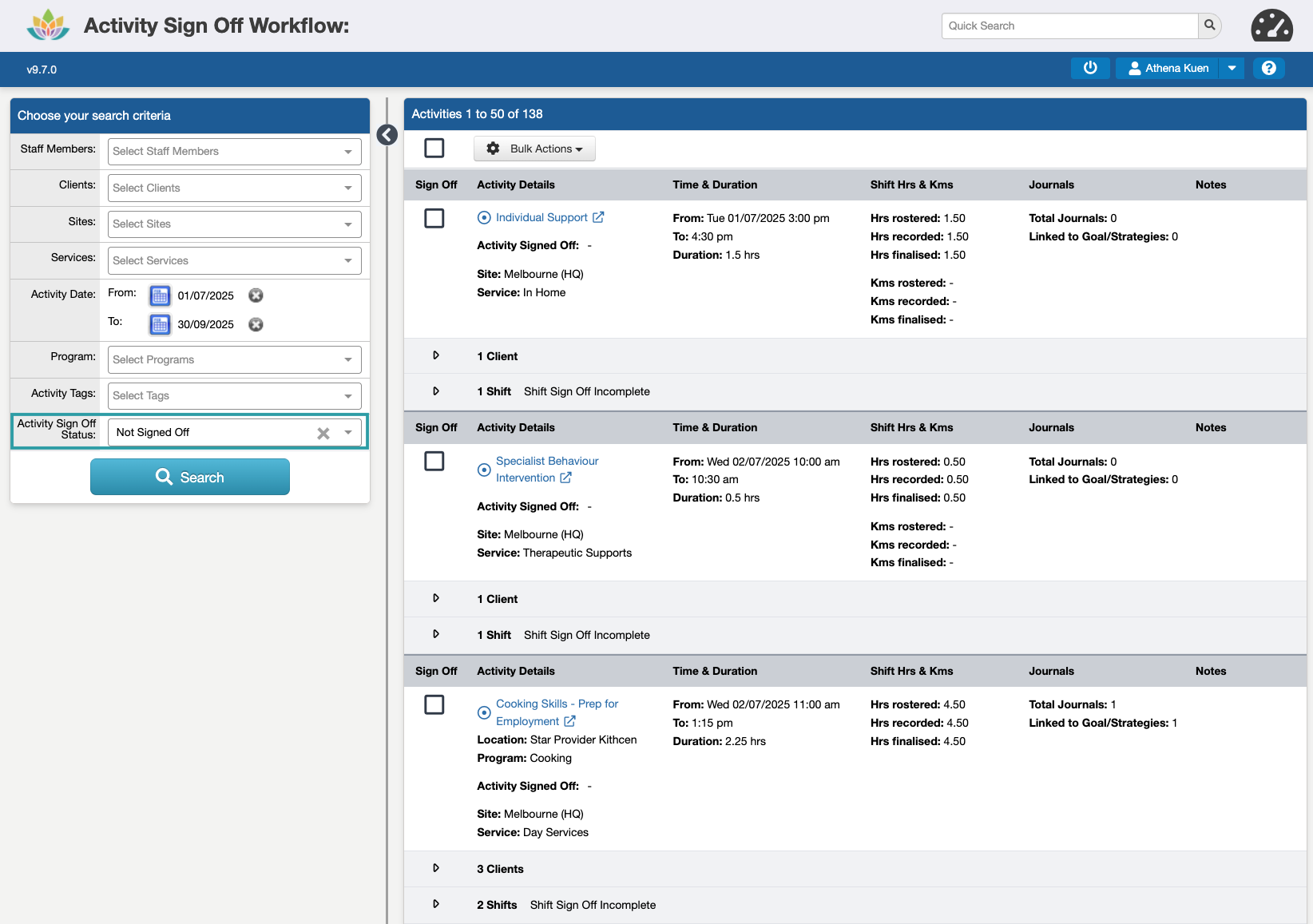Open the Staff Members dropdown
The image size is (1313, 924).
tap(234, 152)
